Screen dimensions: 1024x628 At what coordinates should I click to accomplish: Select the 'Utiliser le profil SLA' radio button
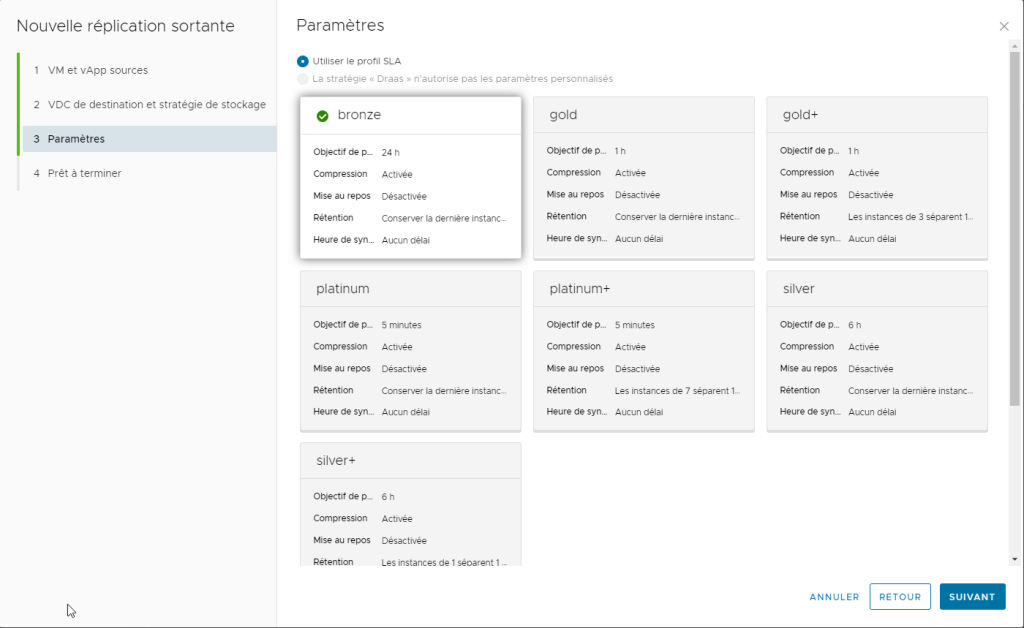(x=302, y=61)
